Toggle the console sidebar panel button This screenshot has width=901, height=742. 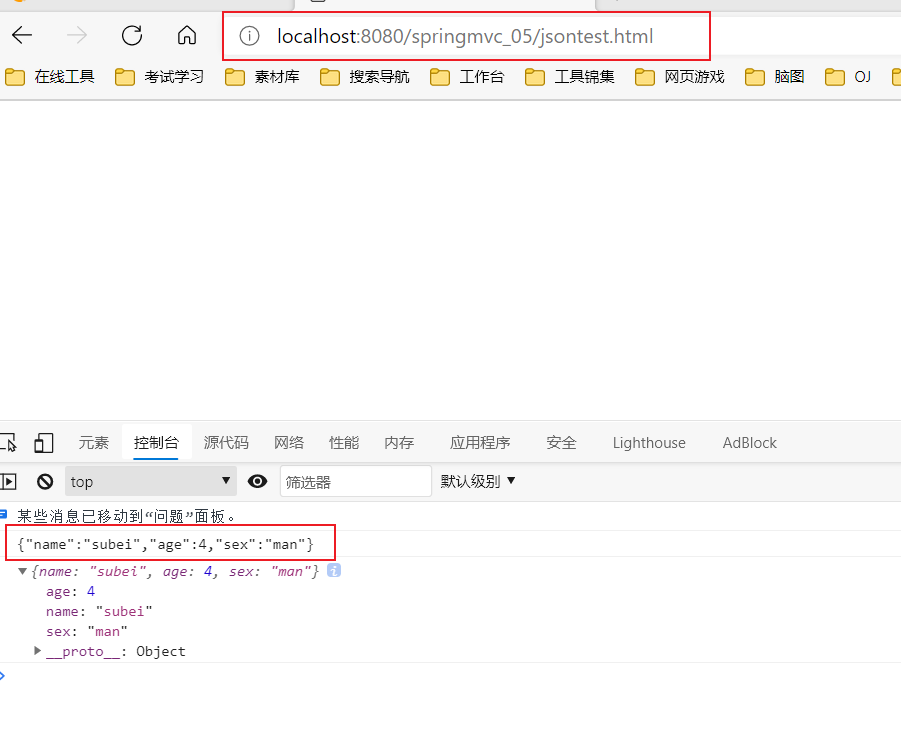coord(8,482)
